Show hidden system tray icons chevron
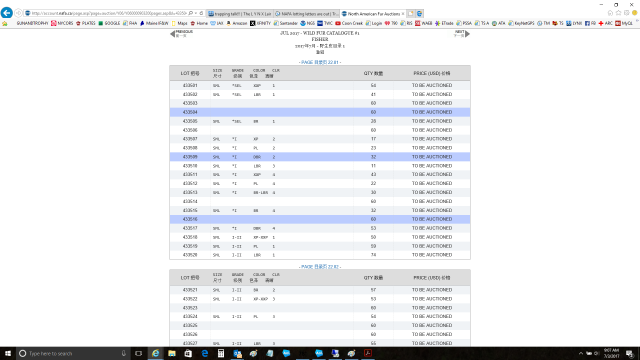Viewport: 640px width, 360px height. (581, 353)
